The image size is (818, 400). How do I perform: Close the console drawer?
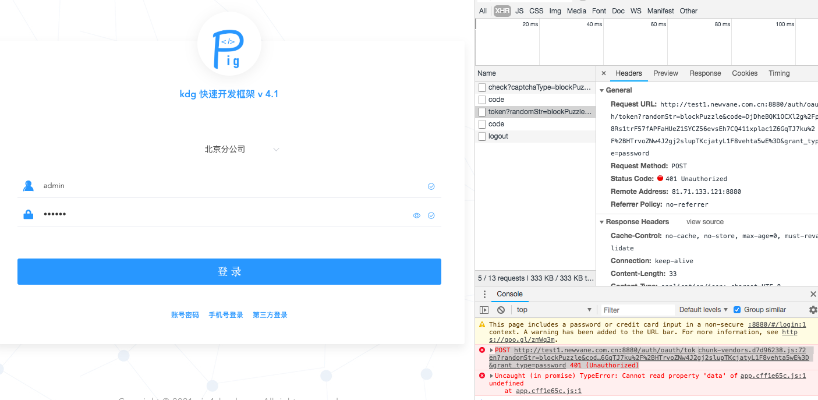[x=812, y=294]
